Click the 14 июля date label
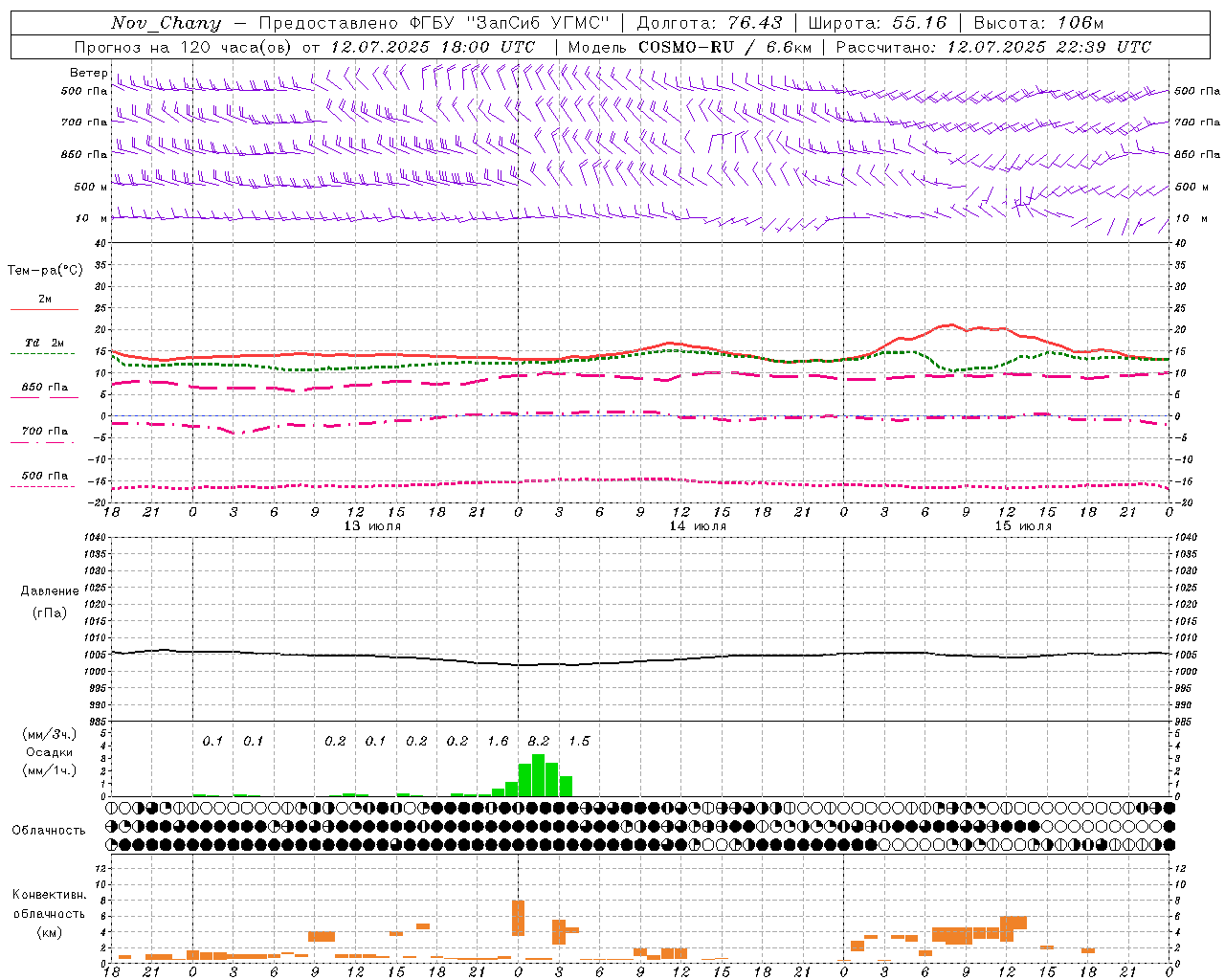Viewport: 1225px width, 980px height. tap(698, 526)
